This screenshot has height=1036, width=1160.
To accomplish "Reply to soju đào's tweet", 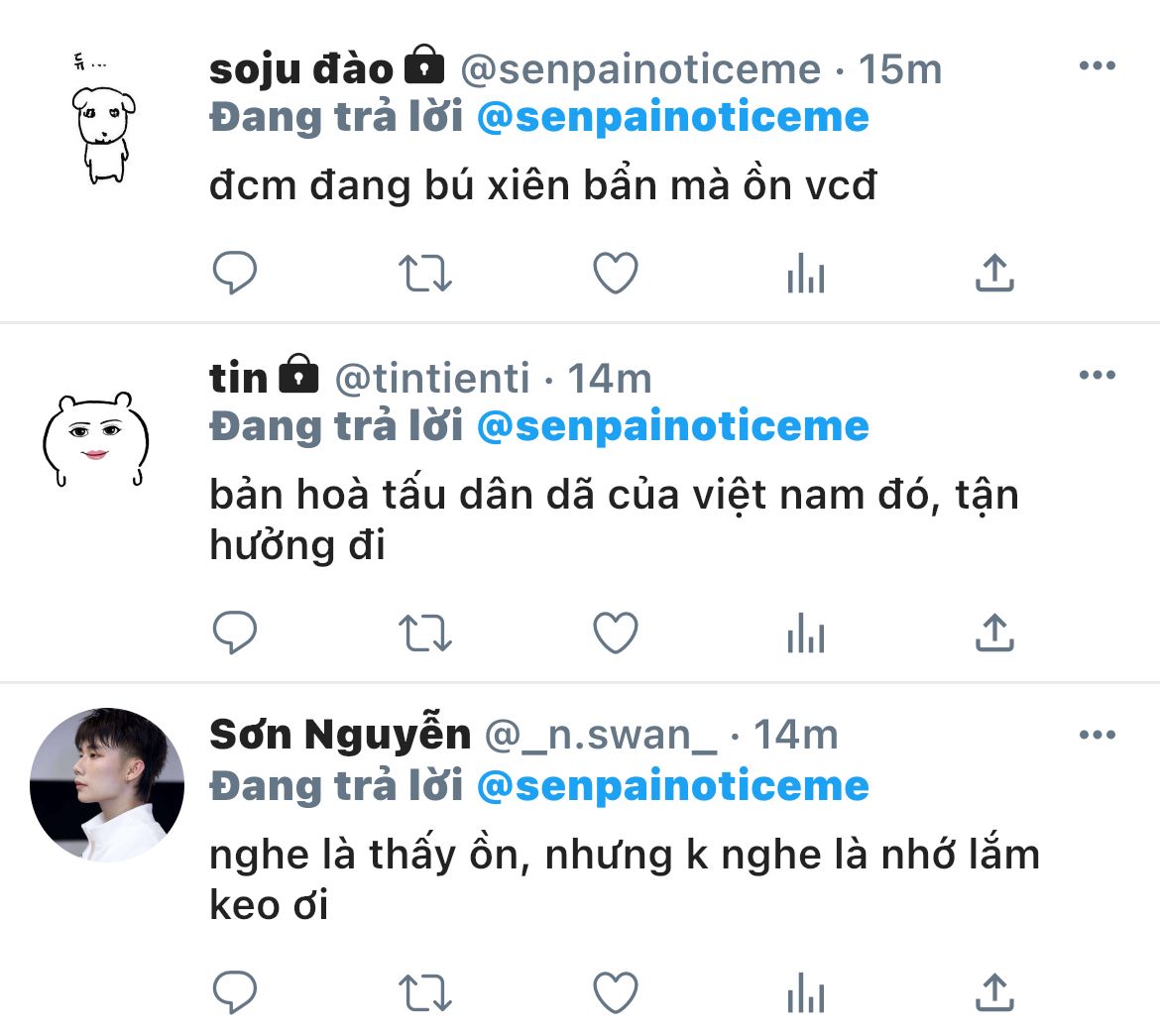I will pyautogui.click(x=235, y=273).
